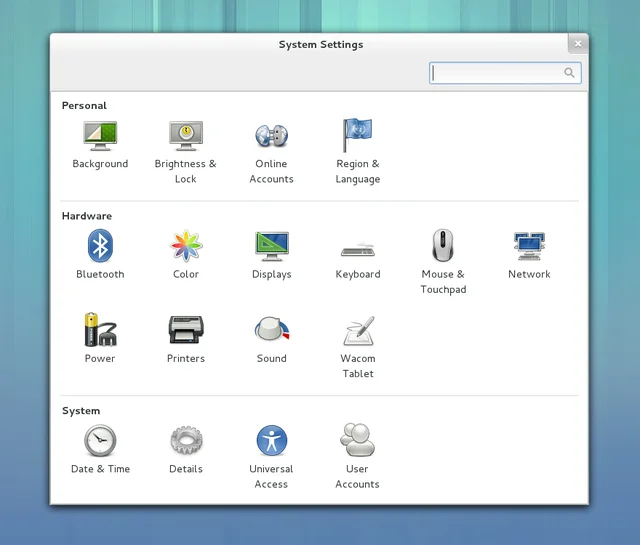Open Date & Time settings
This screenshot has width=640, height=545.
100,441
